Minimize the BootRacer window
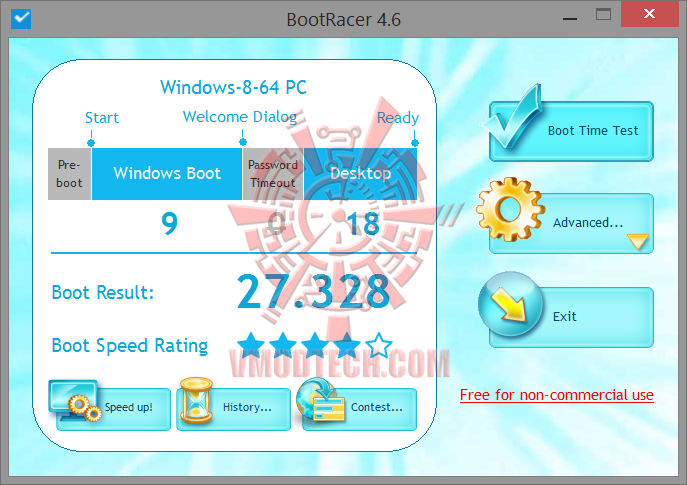The height and width of the screenshot is (485, 687). tap(570, 19)
